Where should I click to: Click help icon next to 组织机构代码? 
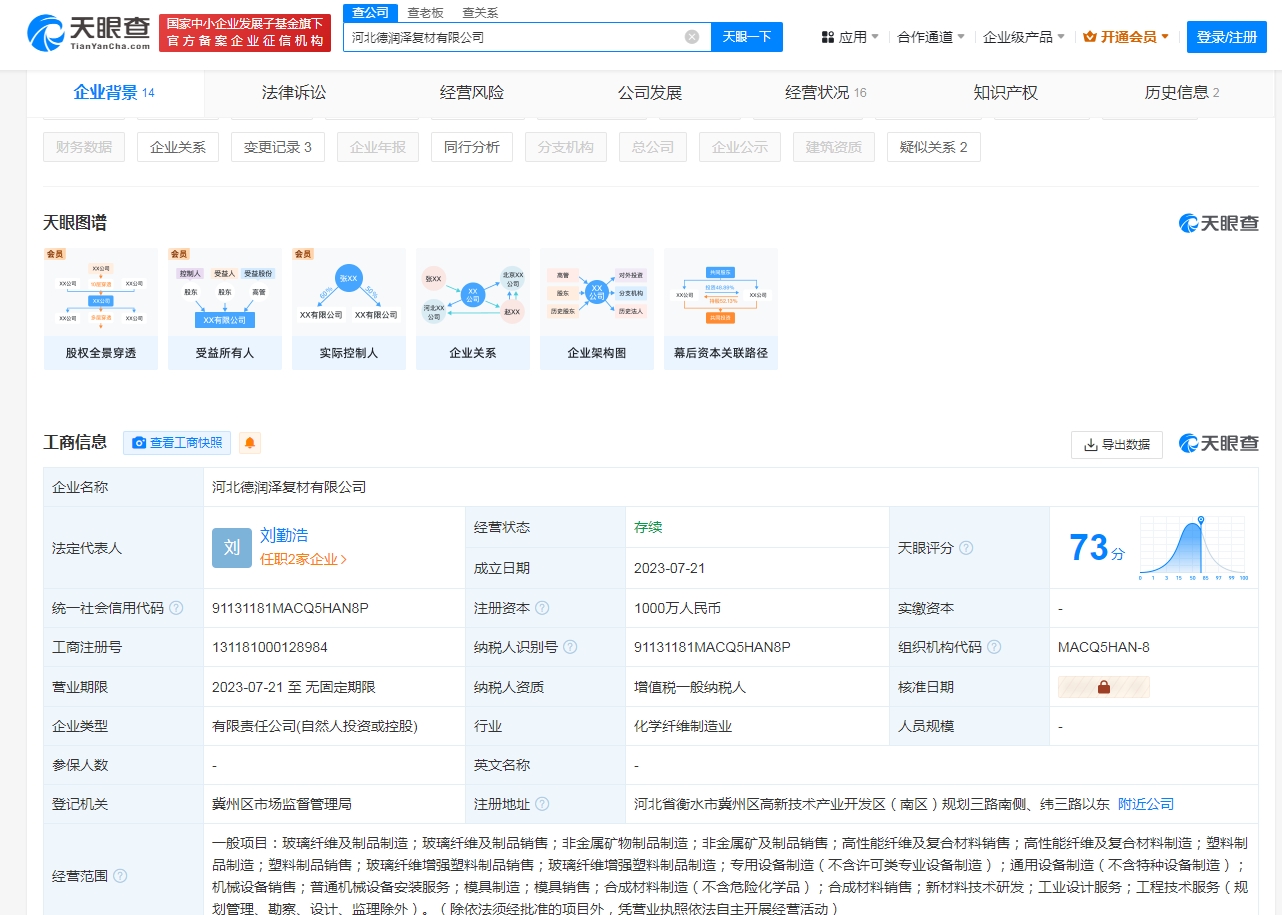tap(994, 647)
